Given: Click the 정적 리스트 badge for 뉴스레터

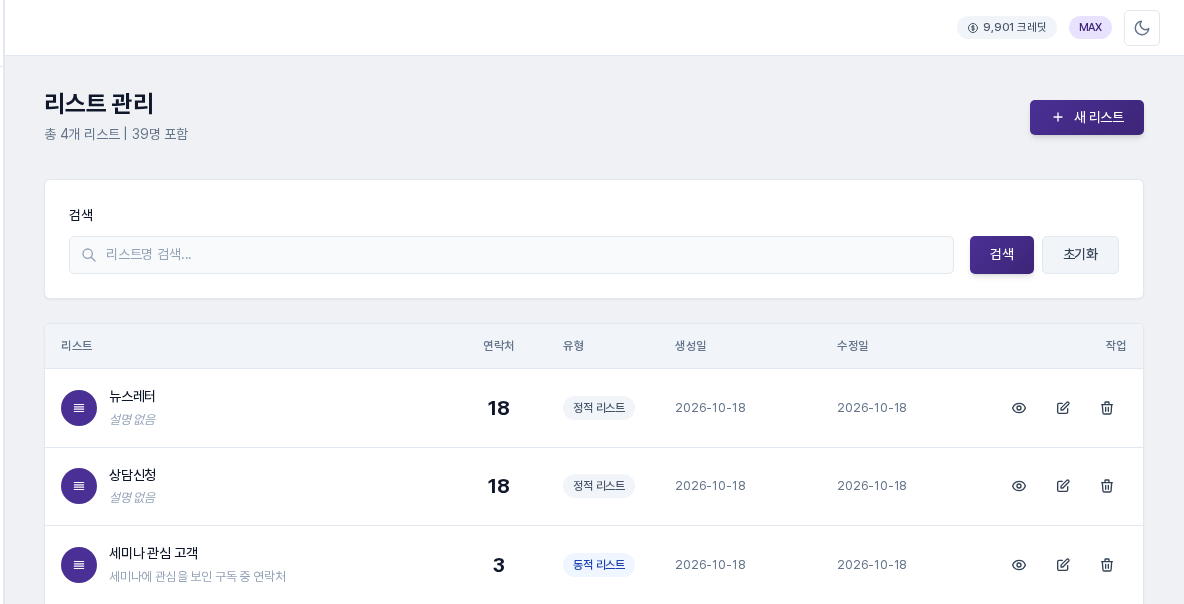Looking at the screenshot, I should click(599, 408).
